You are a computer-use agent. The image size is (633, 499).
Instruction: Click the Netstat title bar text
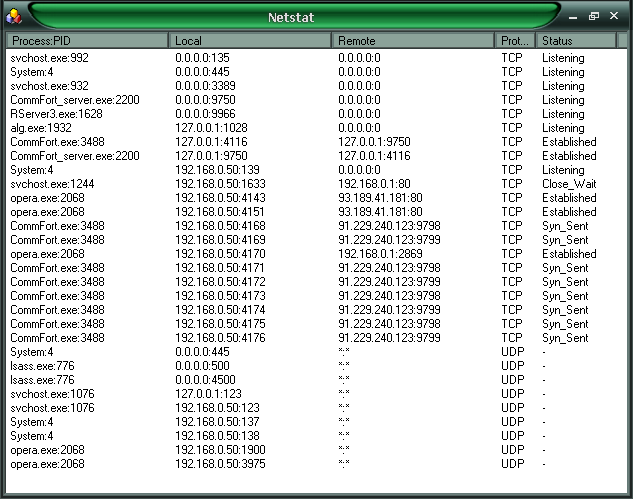coord(292,17)
